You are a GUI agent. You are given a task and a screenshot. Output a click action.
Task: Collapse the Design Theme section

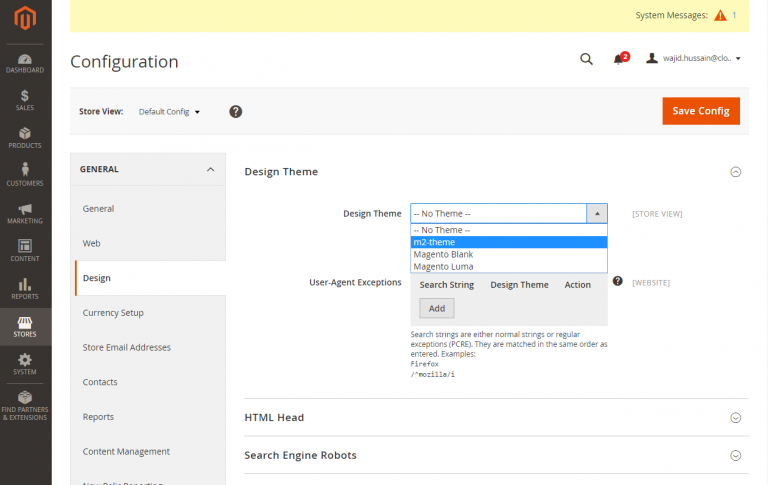click(x=735, y=172)
